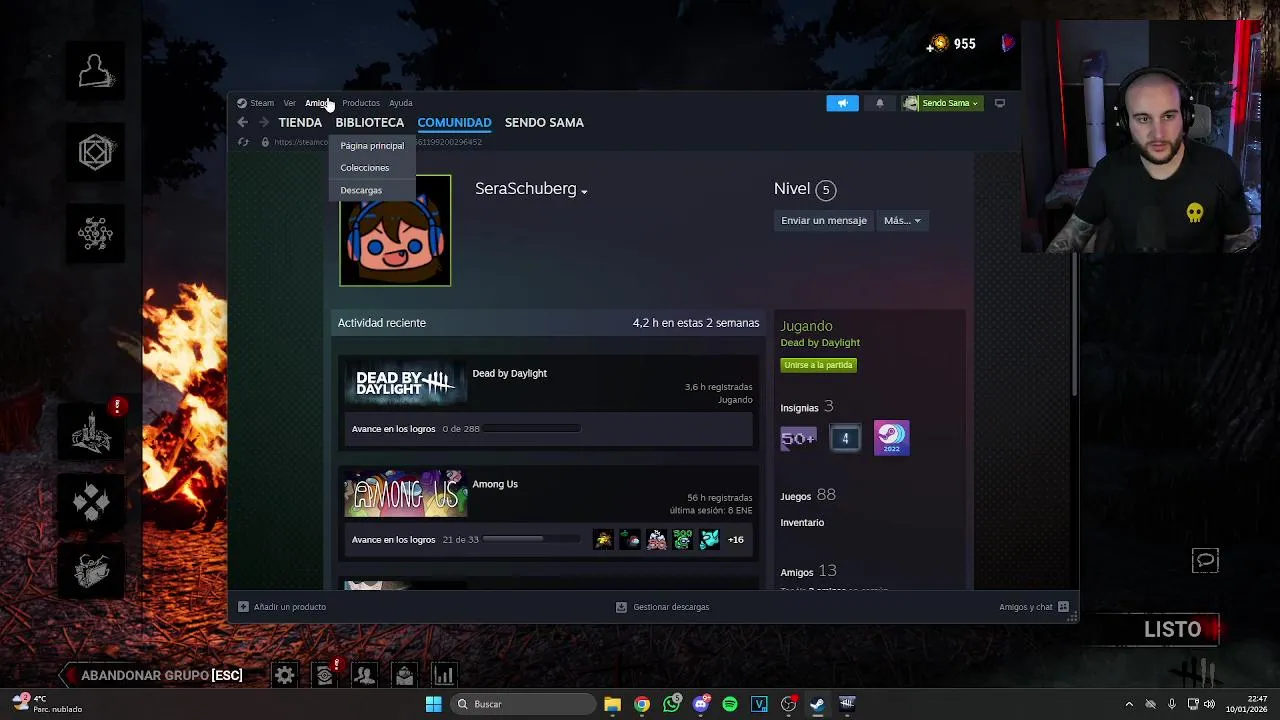Reload the Steam page
The image size is (1280, 720).
[243, 142]
